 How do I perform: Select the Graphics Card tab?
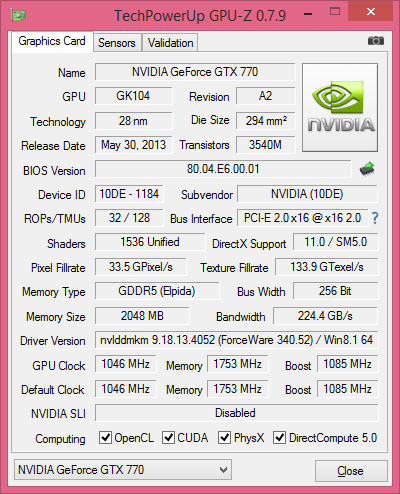[52, 41]
